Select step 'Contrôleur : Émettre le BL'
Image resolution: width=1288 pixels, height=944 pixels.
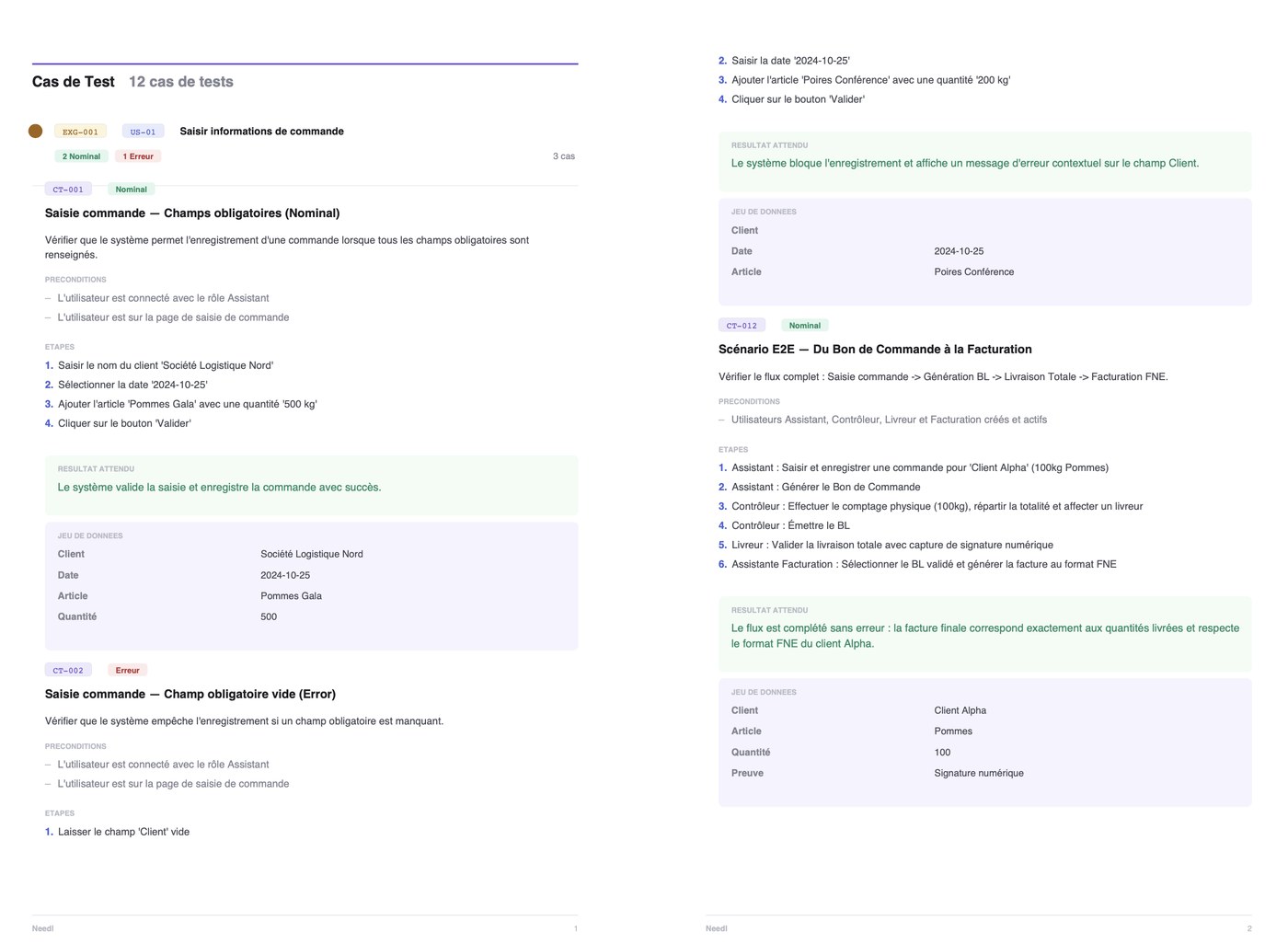tap(791, 525)
